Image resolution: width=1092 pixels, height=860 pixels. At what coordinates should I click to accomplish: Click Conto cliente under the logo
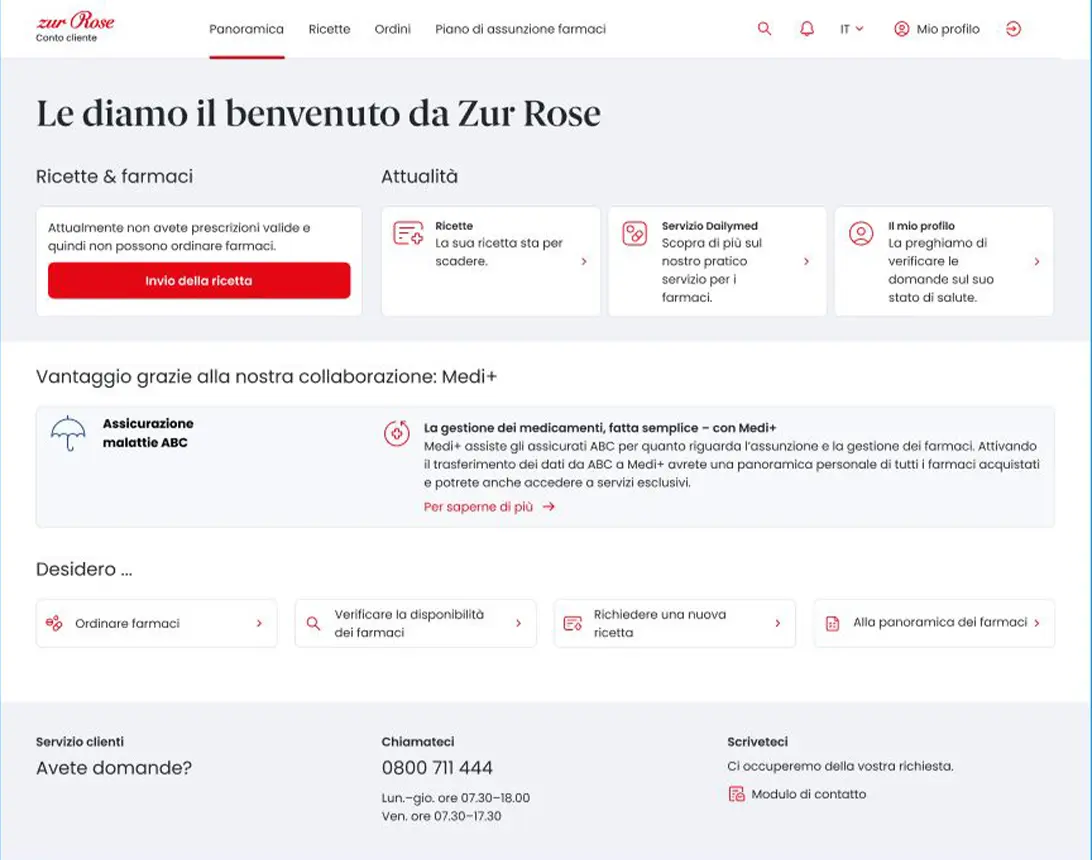coord(66,38)
